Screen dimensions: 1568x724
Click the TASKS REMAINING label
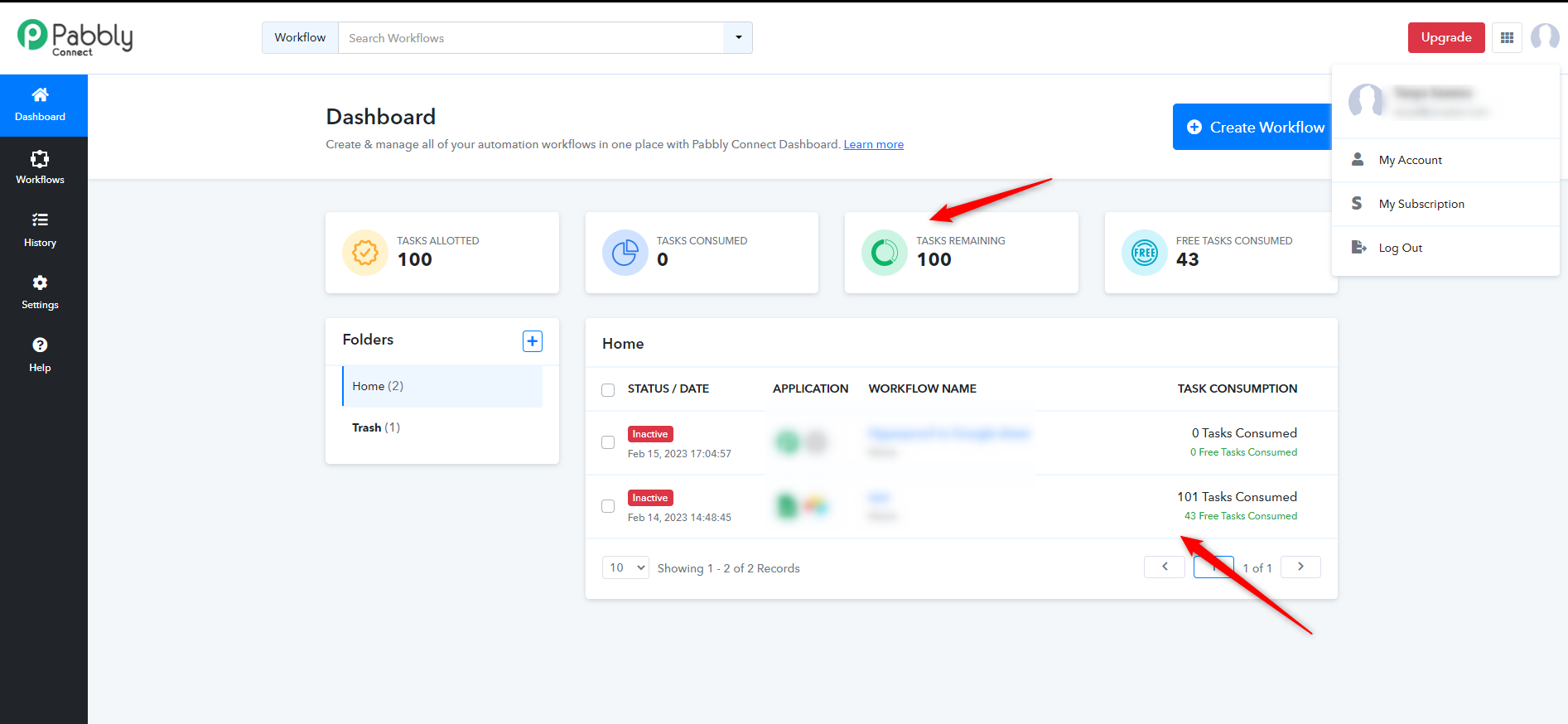tap(961, 241)
